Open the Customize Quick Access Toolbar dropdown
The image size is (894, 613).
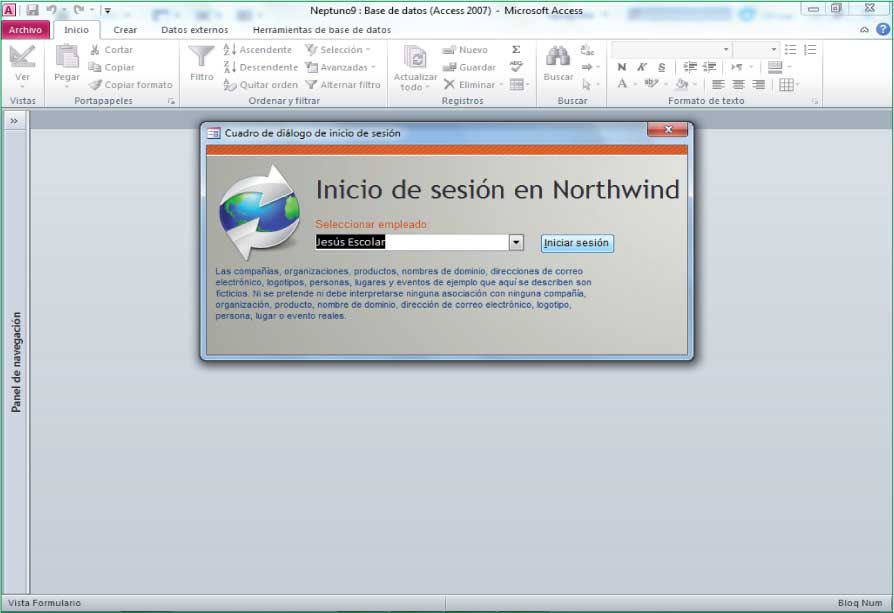tap(107, 10)
